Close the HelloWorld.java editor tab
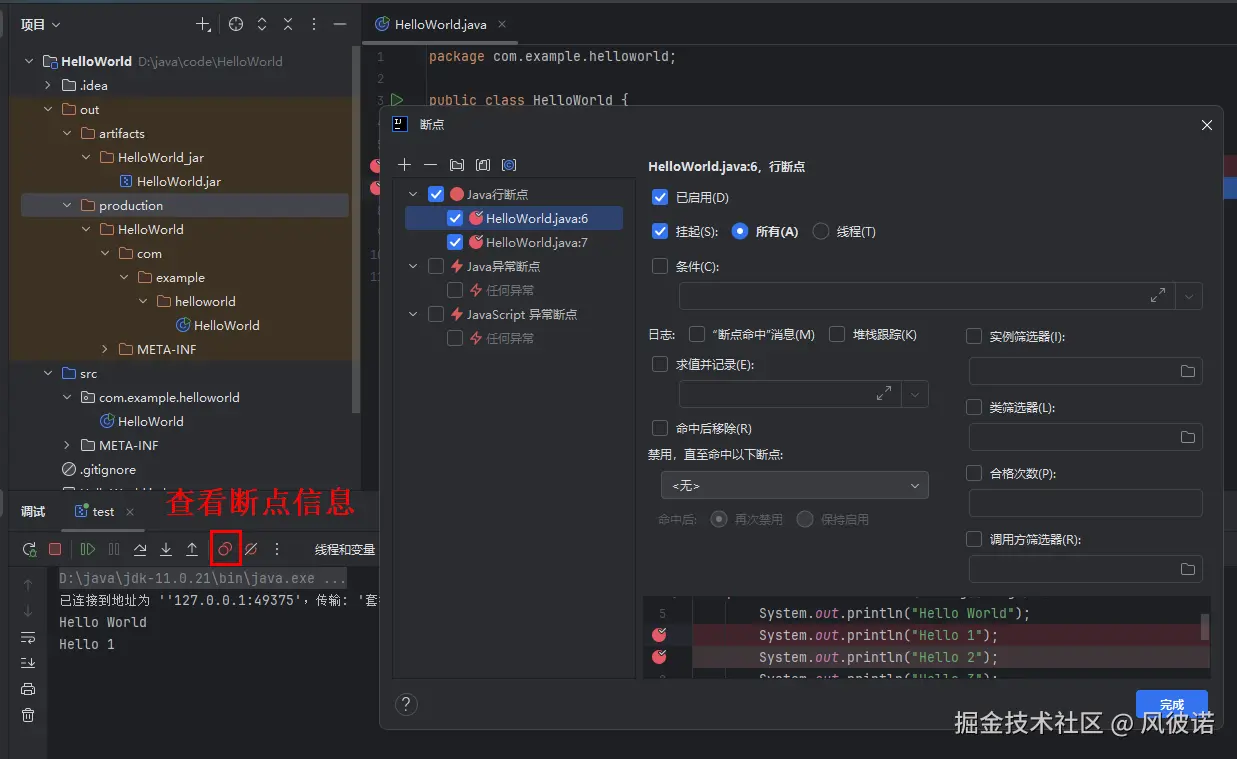This screenshot has width=1237, height=759. (x=502, y=24)
